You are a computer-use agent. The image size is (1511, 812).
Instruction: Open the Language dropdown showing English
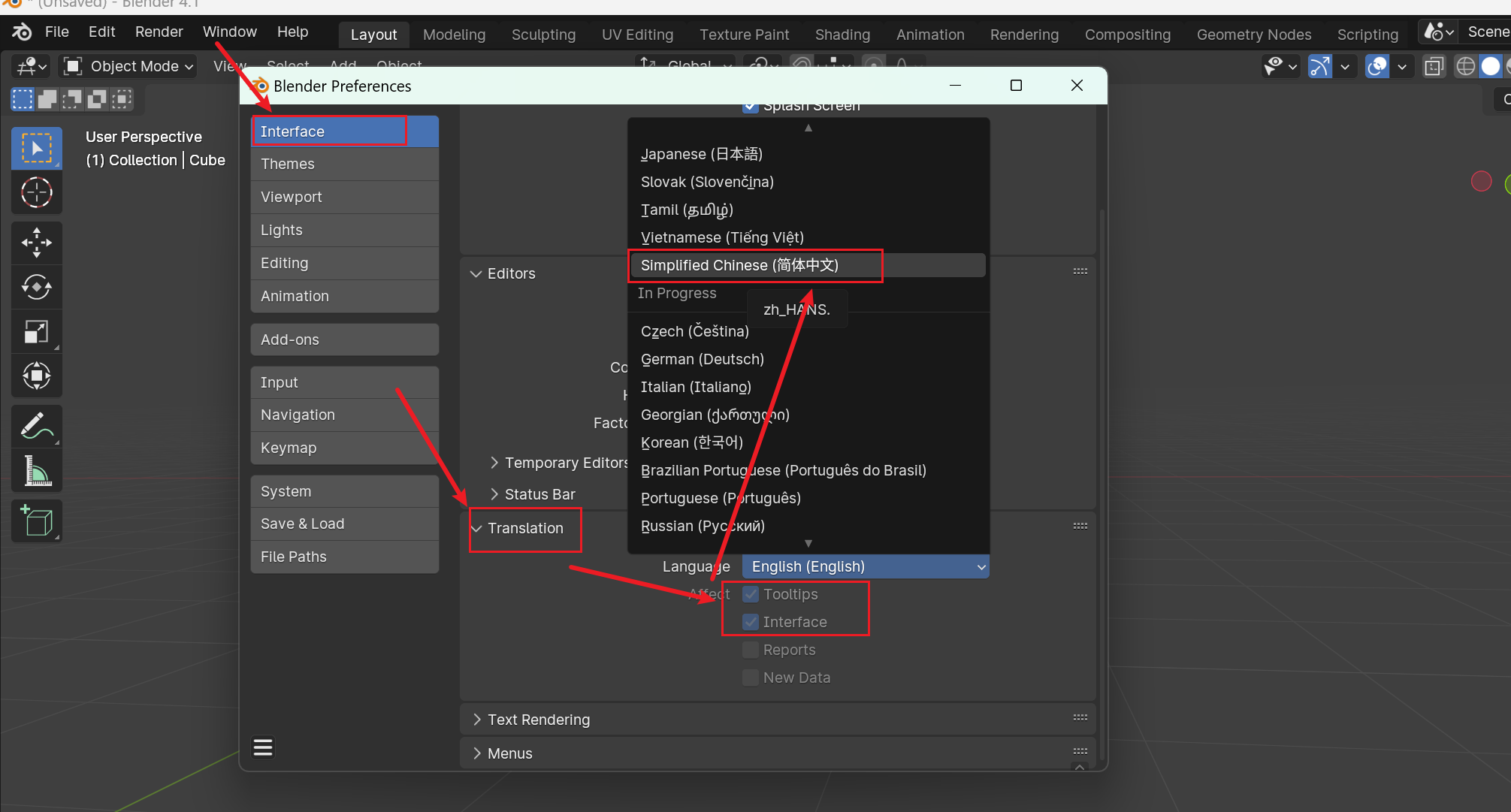(865, 566)
